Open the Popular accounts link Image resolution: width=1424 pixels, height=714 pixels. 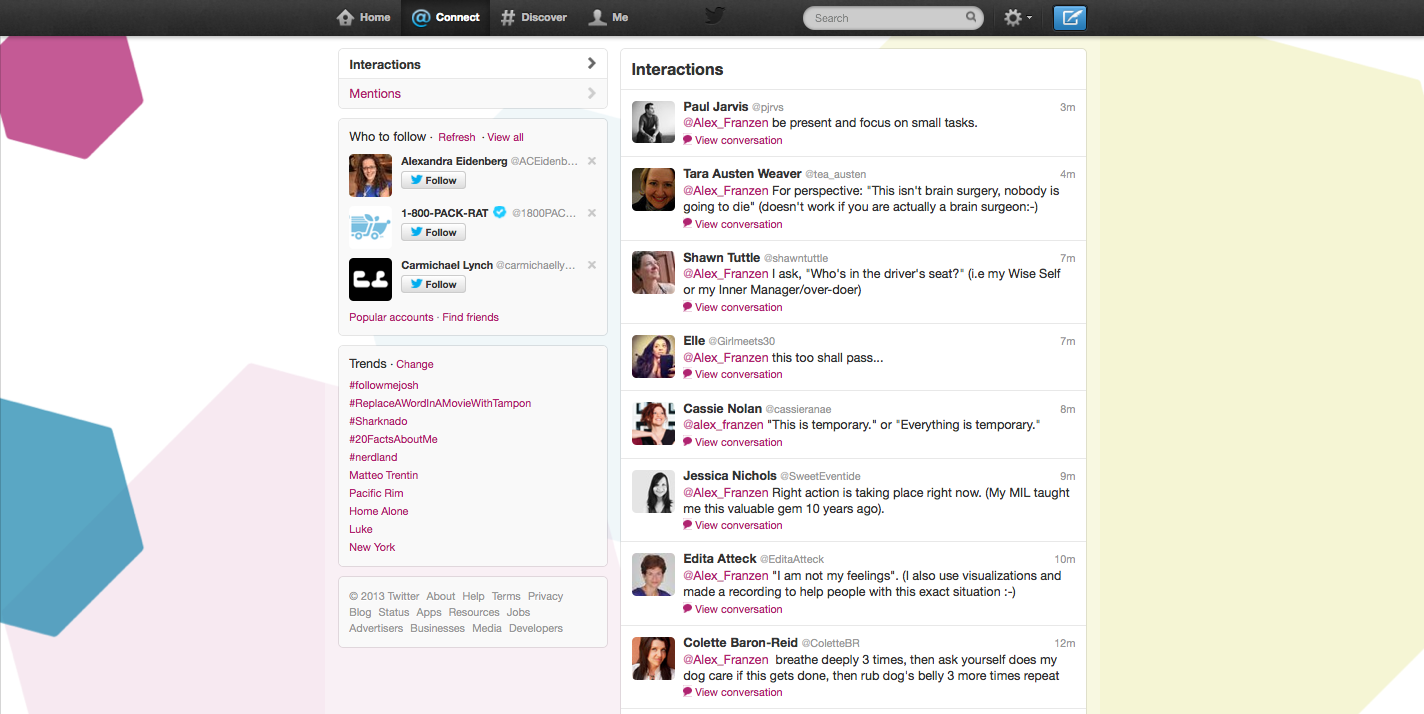click(391, 317)
